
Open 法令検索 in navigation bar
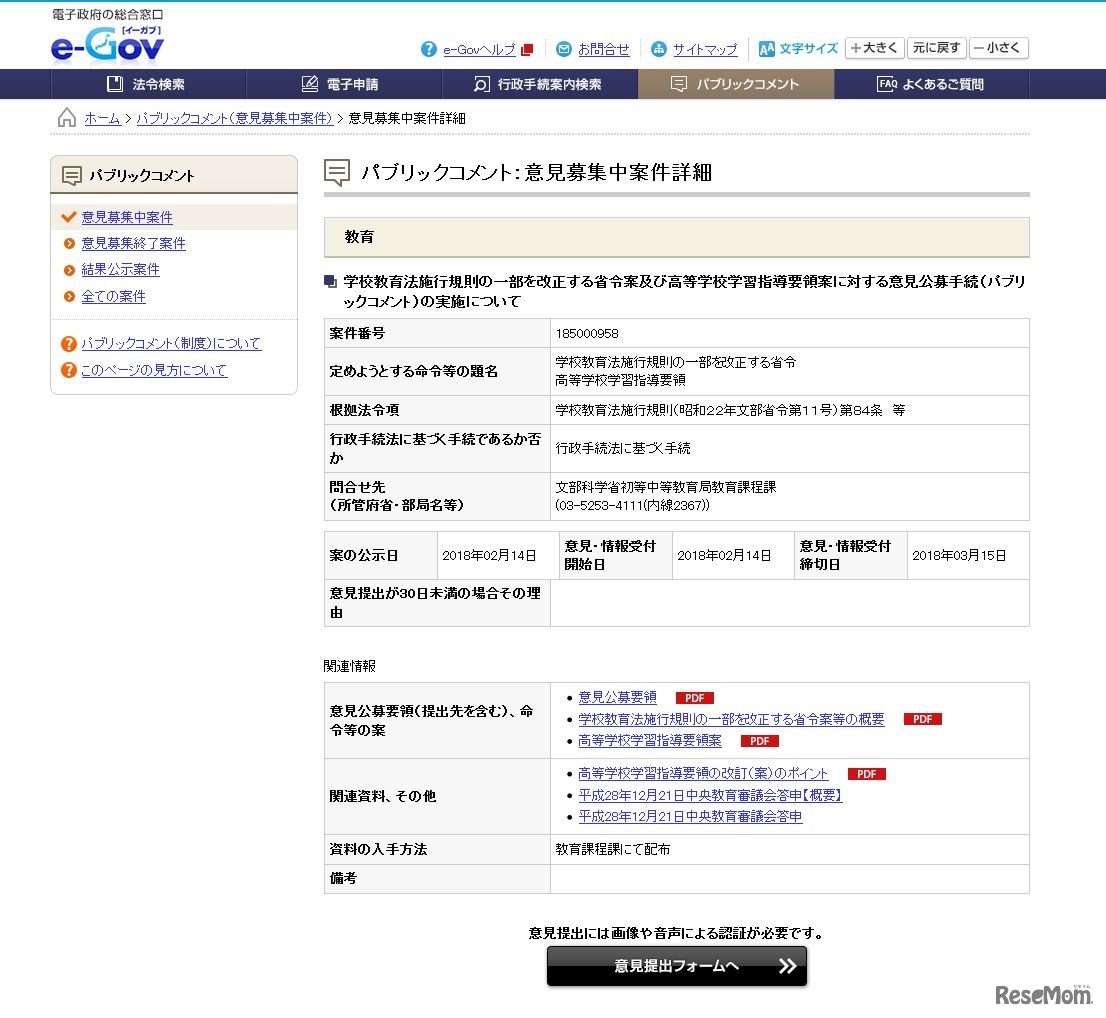tap(148, 84)
